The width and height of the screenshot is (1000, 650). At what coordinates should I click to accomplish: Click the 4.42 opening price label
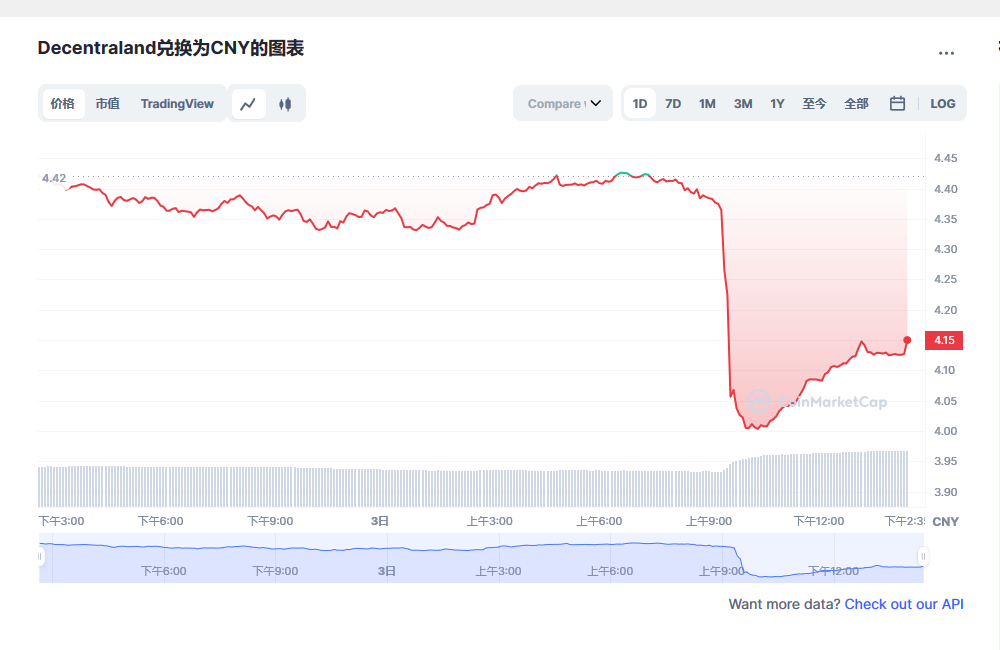point(54,178)
